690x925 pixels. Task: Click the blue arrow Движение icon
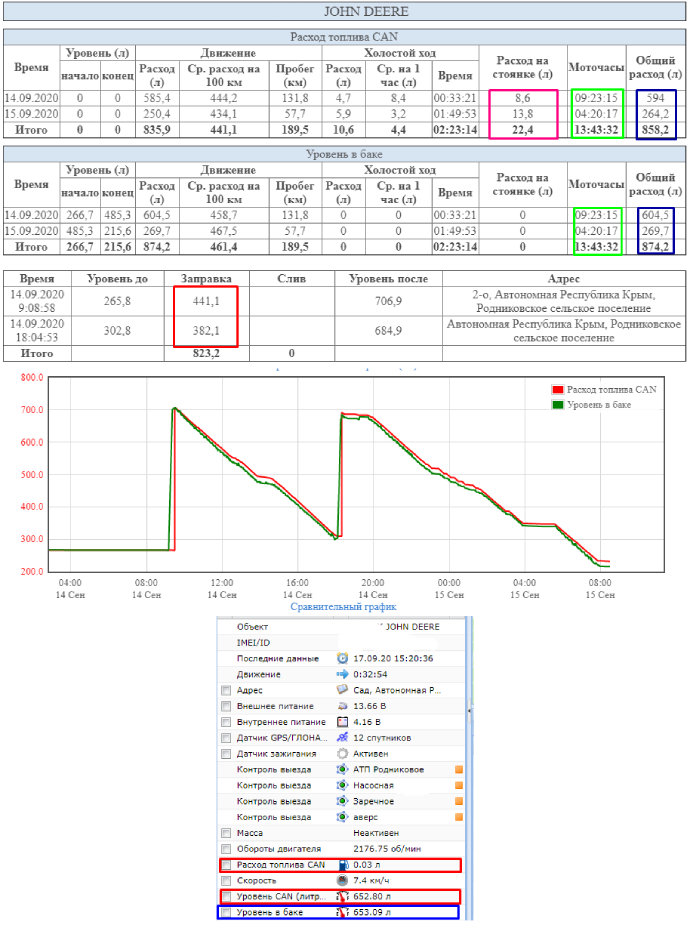pos(342,675)
